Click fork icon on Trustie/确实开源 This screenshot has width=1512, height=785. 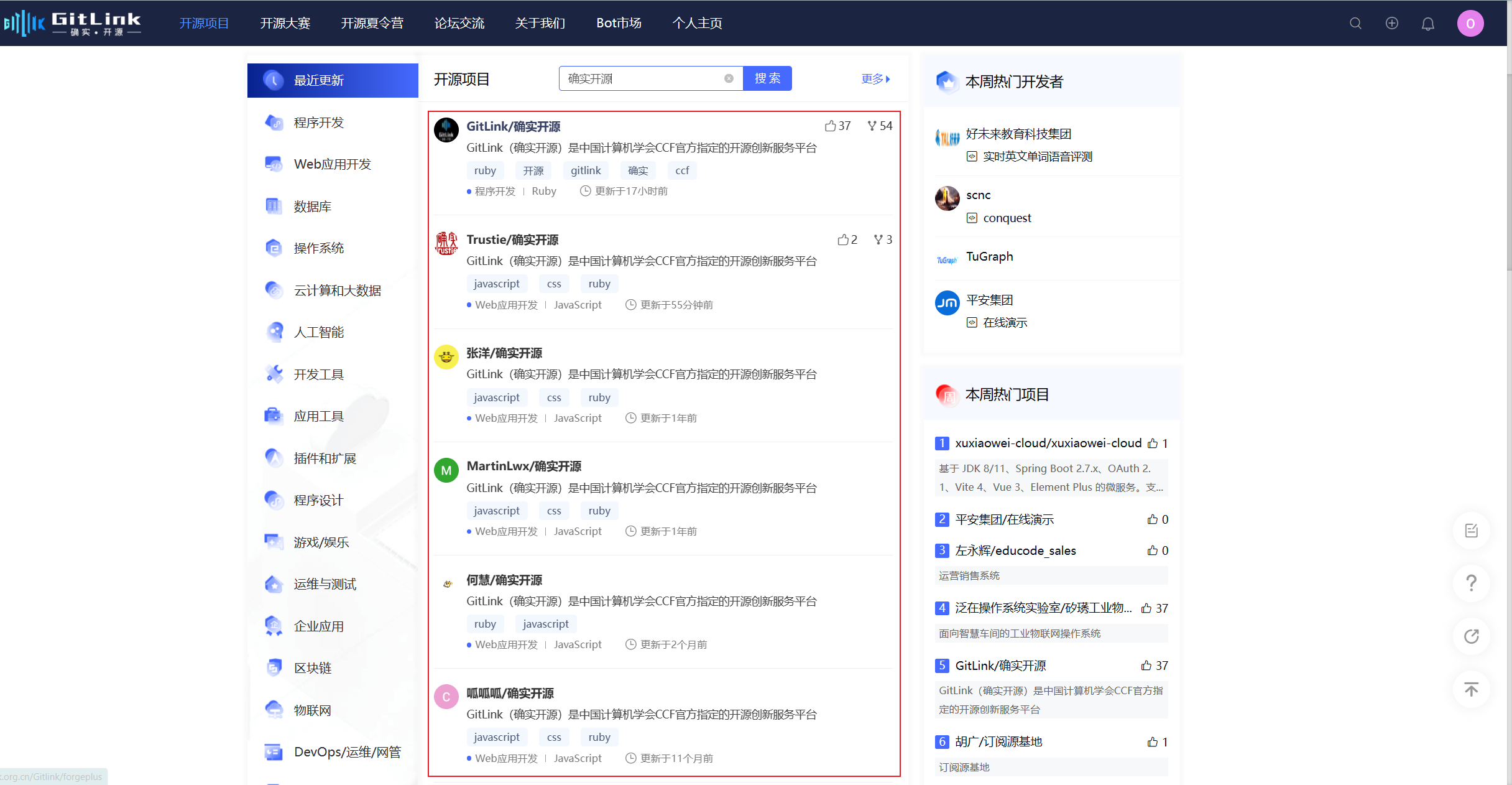(x=878, y=239)
